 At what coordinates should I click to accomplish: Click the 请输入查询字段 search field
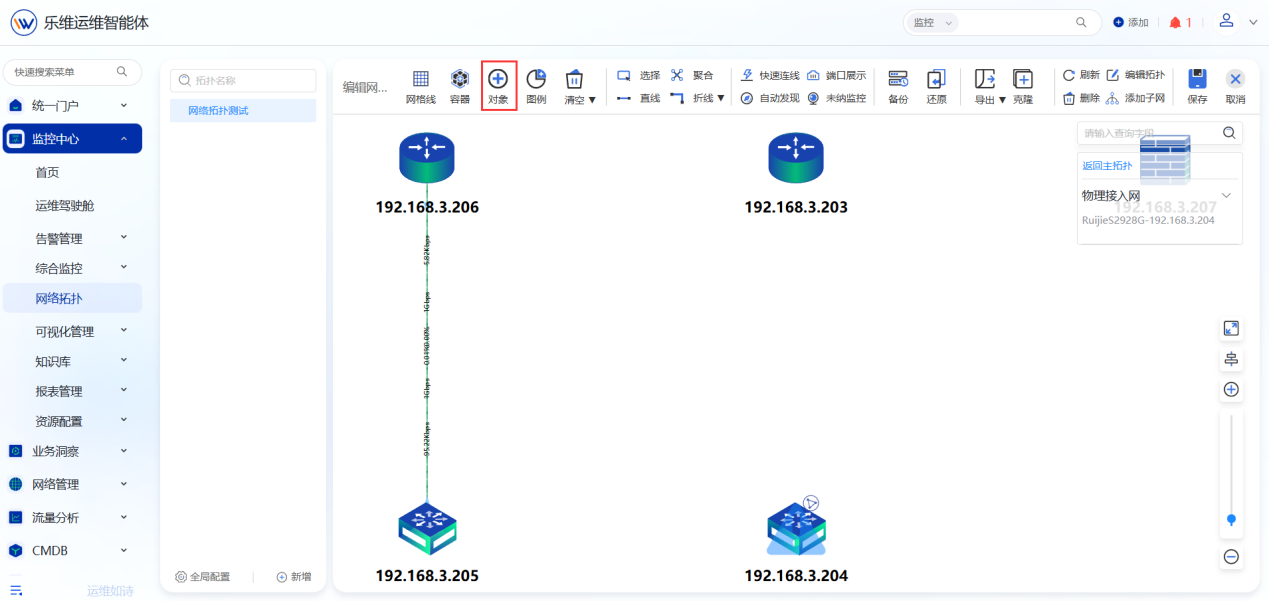coord(1148,133)
